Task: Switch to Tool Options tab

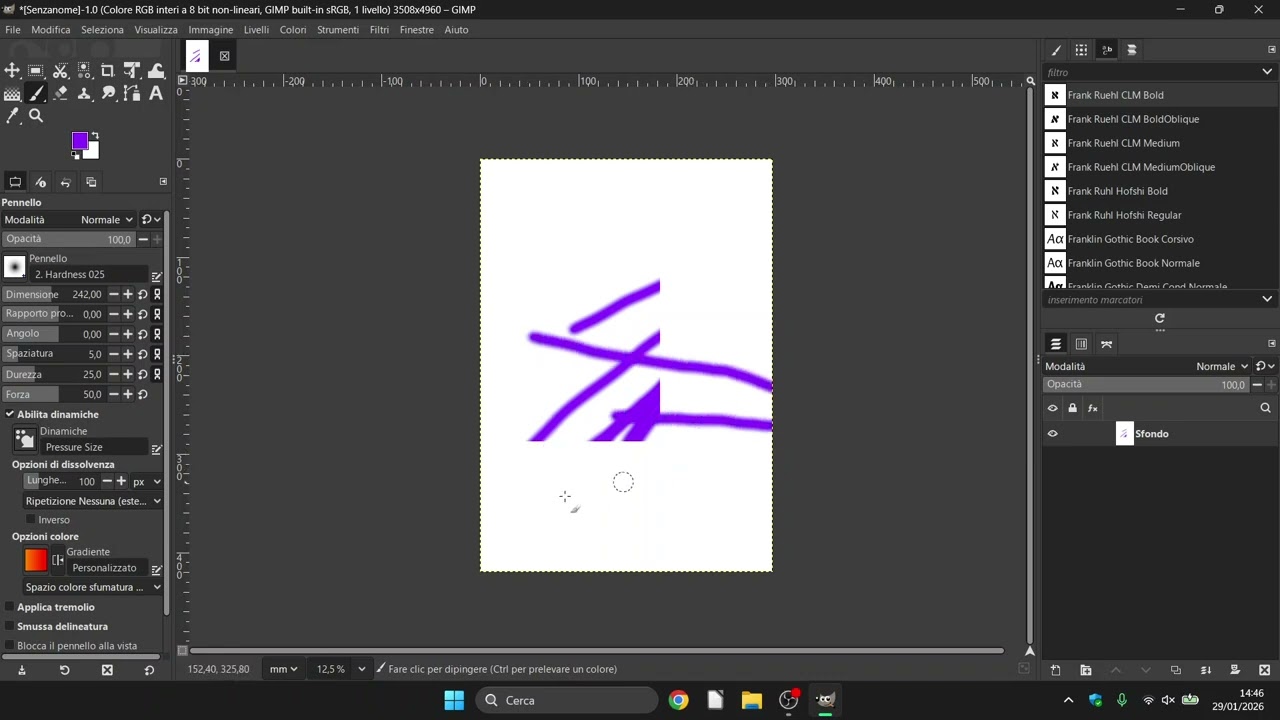Action: (15, 182)
